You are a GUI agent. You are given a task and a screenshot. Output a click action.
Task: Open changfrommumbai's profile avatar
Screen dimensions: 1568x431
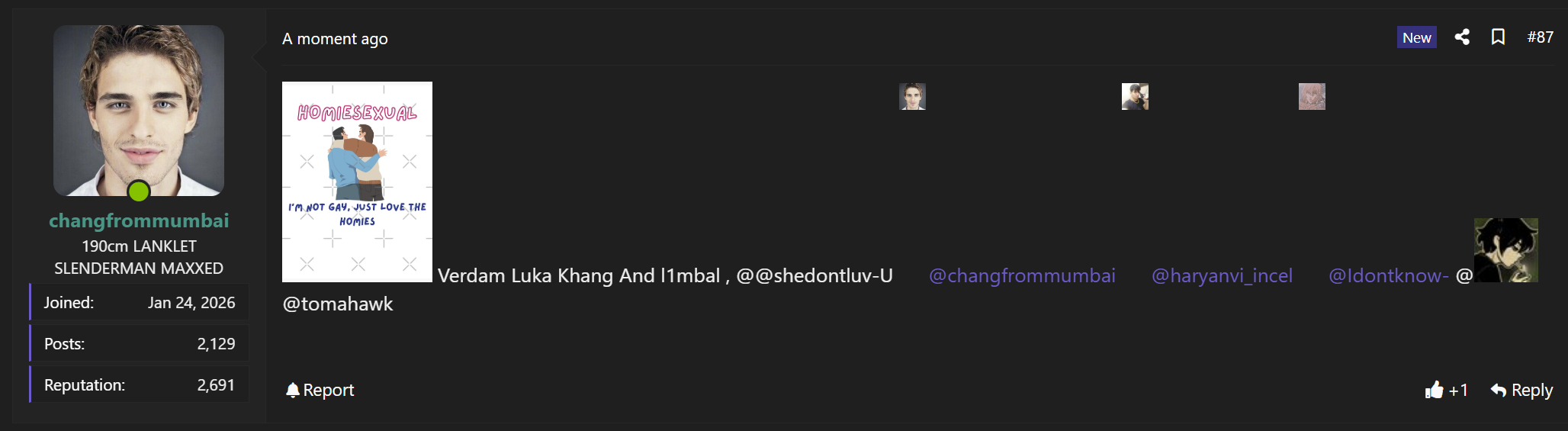139,110
